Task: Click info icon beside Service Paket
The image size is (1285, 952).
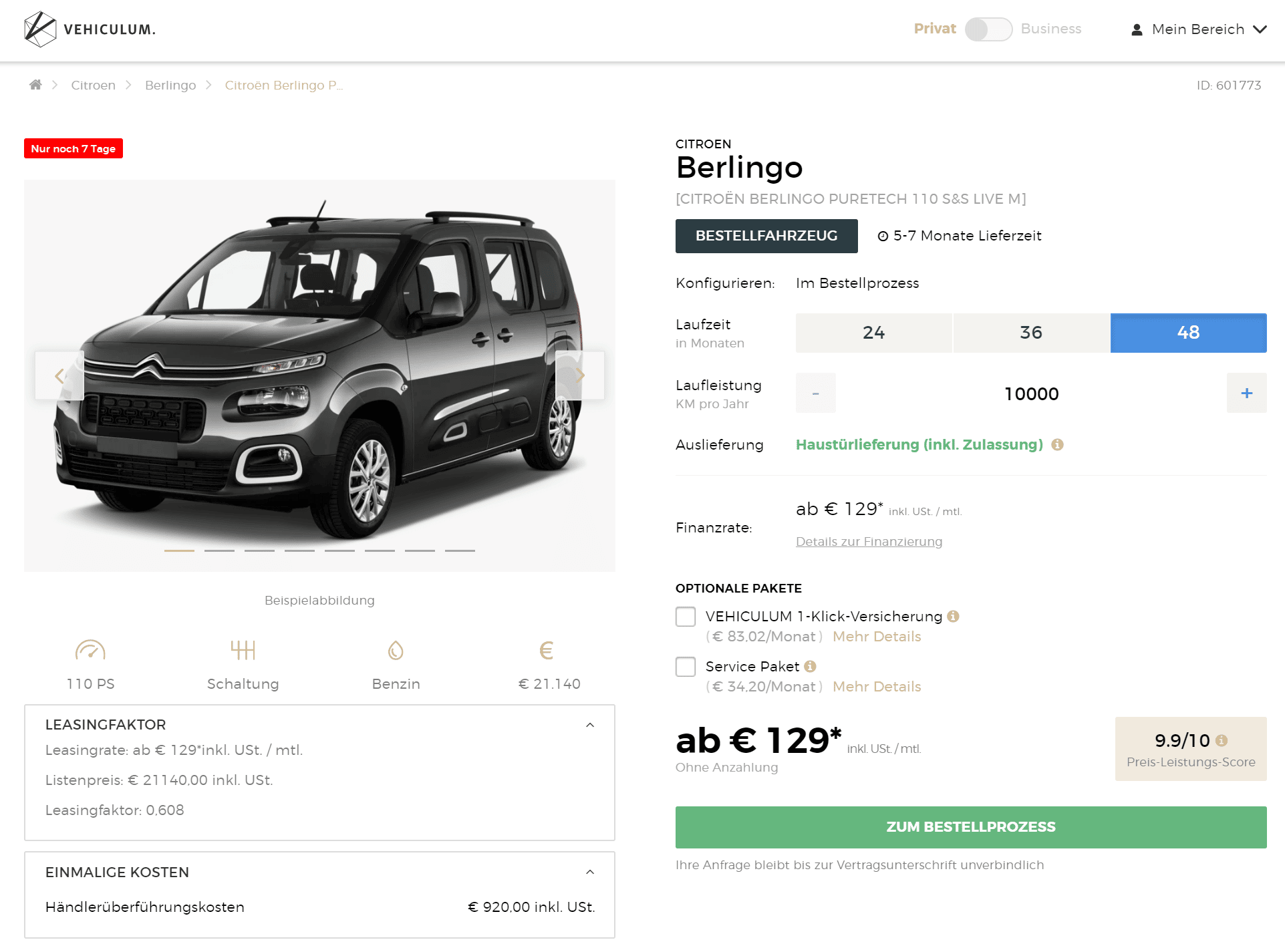Action: point(811,667)
